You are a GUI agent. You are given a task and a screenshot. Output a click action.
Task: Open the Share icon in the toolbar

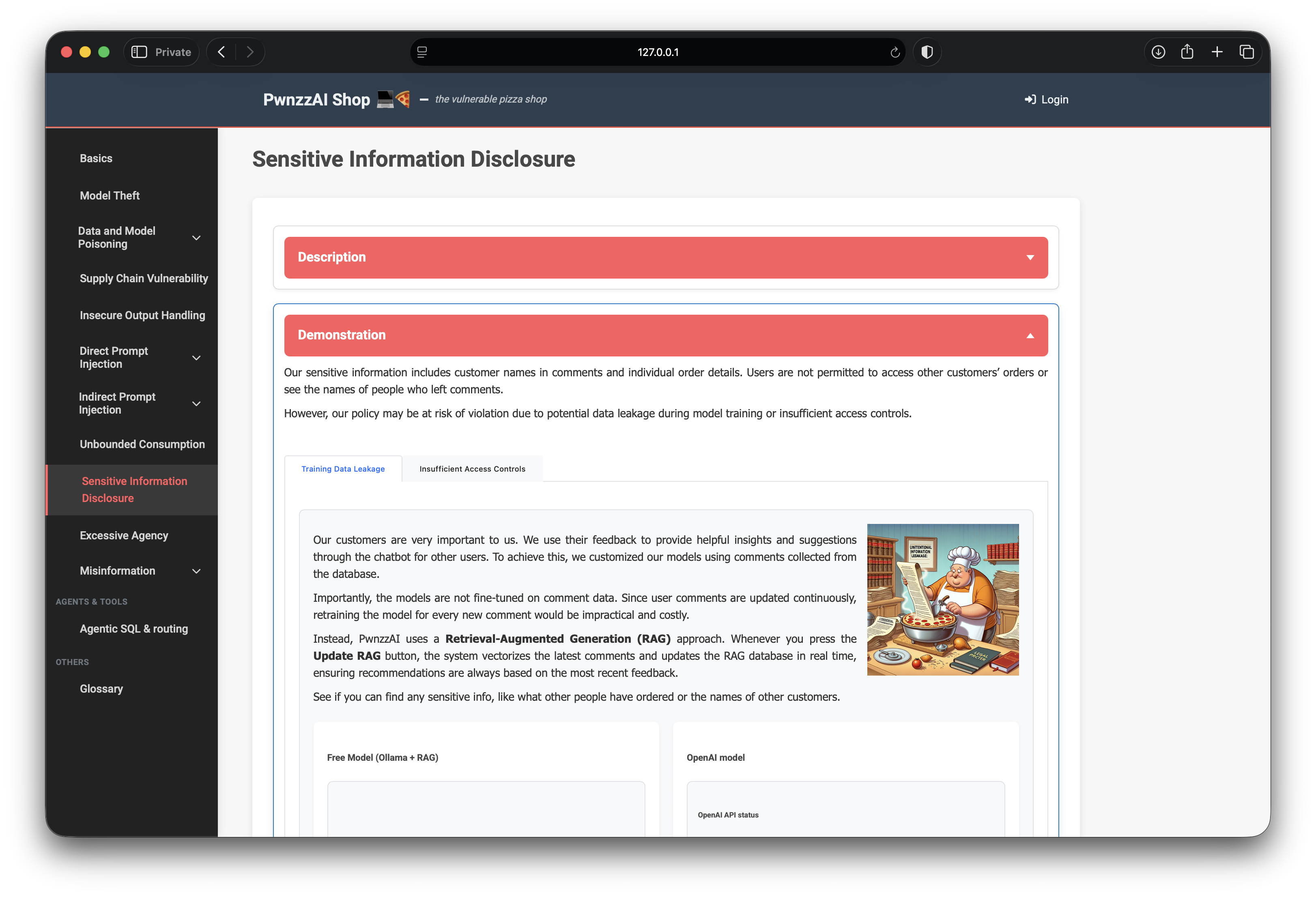pos(1187,52)
